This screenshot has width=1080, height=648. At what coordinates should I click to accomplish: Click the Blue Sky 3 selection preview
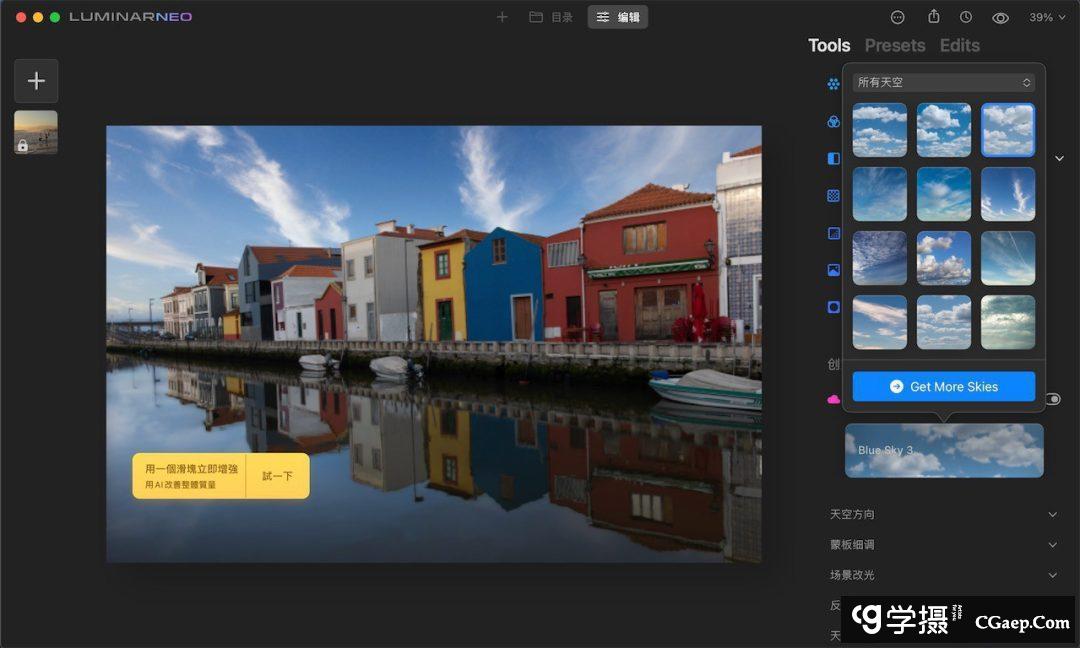click(x=944, y=450)
